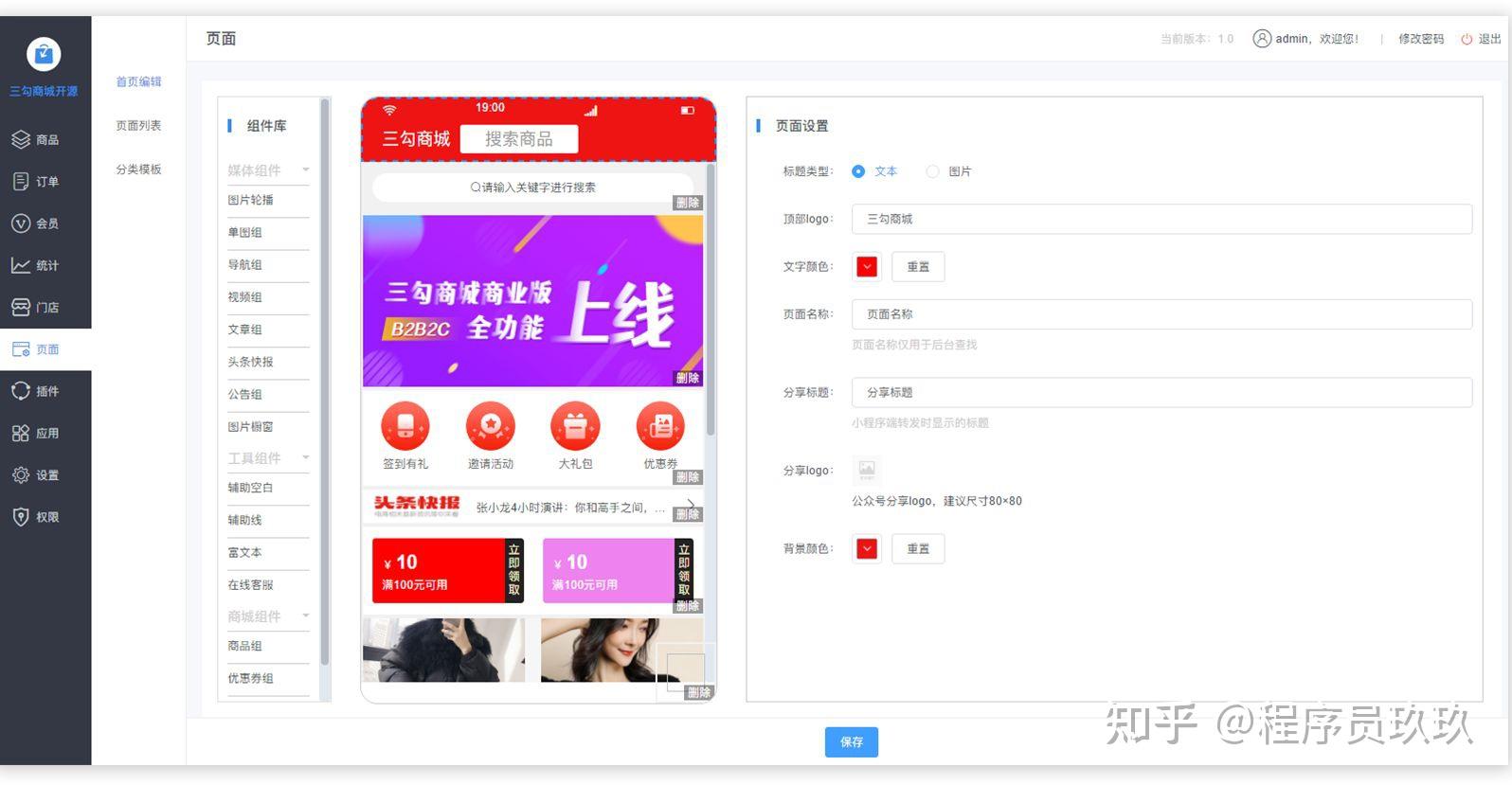Image resolution: width=1512 pixels, height=785 pixels.
Task: Reset the 文字颜色 color
Action: click(x=918, y=267)
